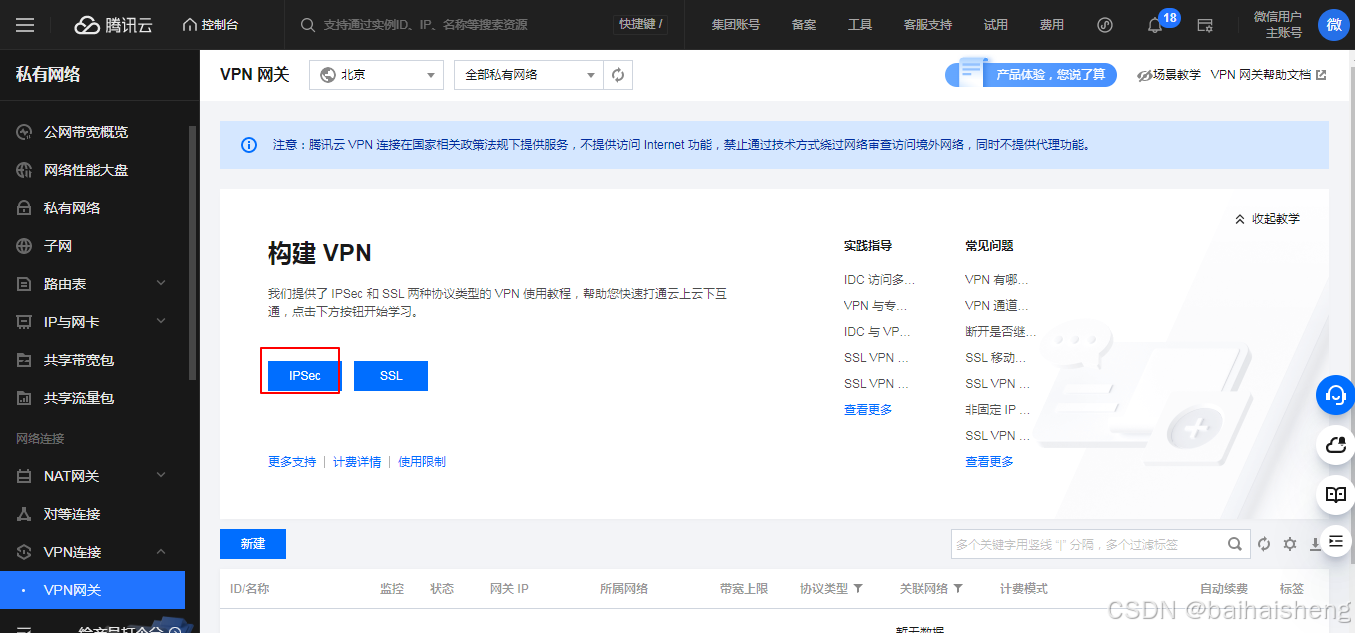Collapse the VPN连接 sidebar group

[x=93, y=552]
